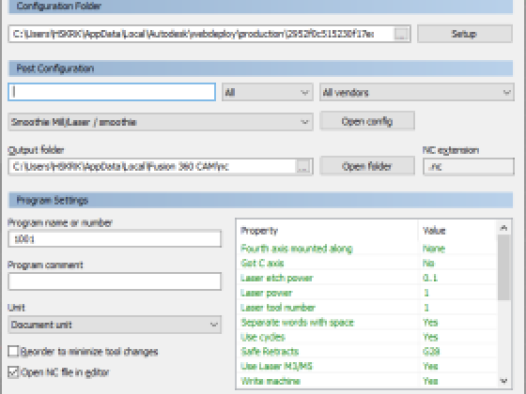Click the Program name or number field
The height and width of the screenshot is (394, 526).
tap(115, 239)
